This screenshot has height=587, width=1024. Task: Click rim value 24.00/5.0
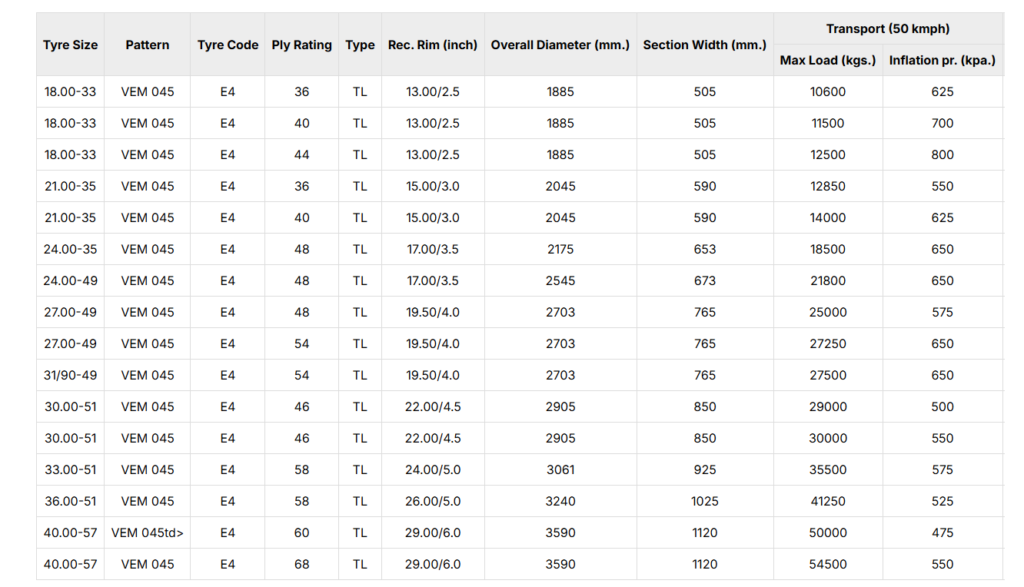click(433, 469)
